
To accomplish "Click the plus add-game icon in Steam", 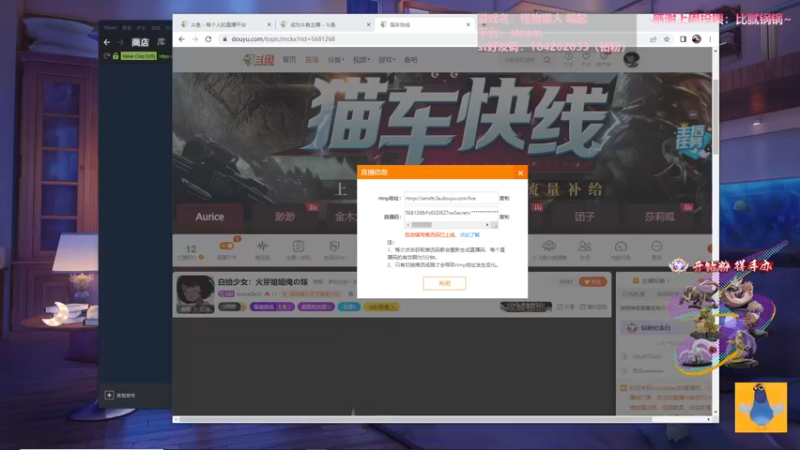I will tap(109, 395).
